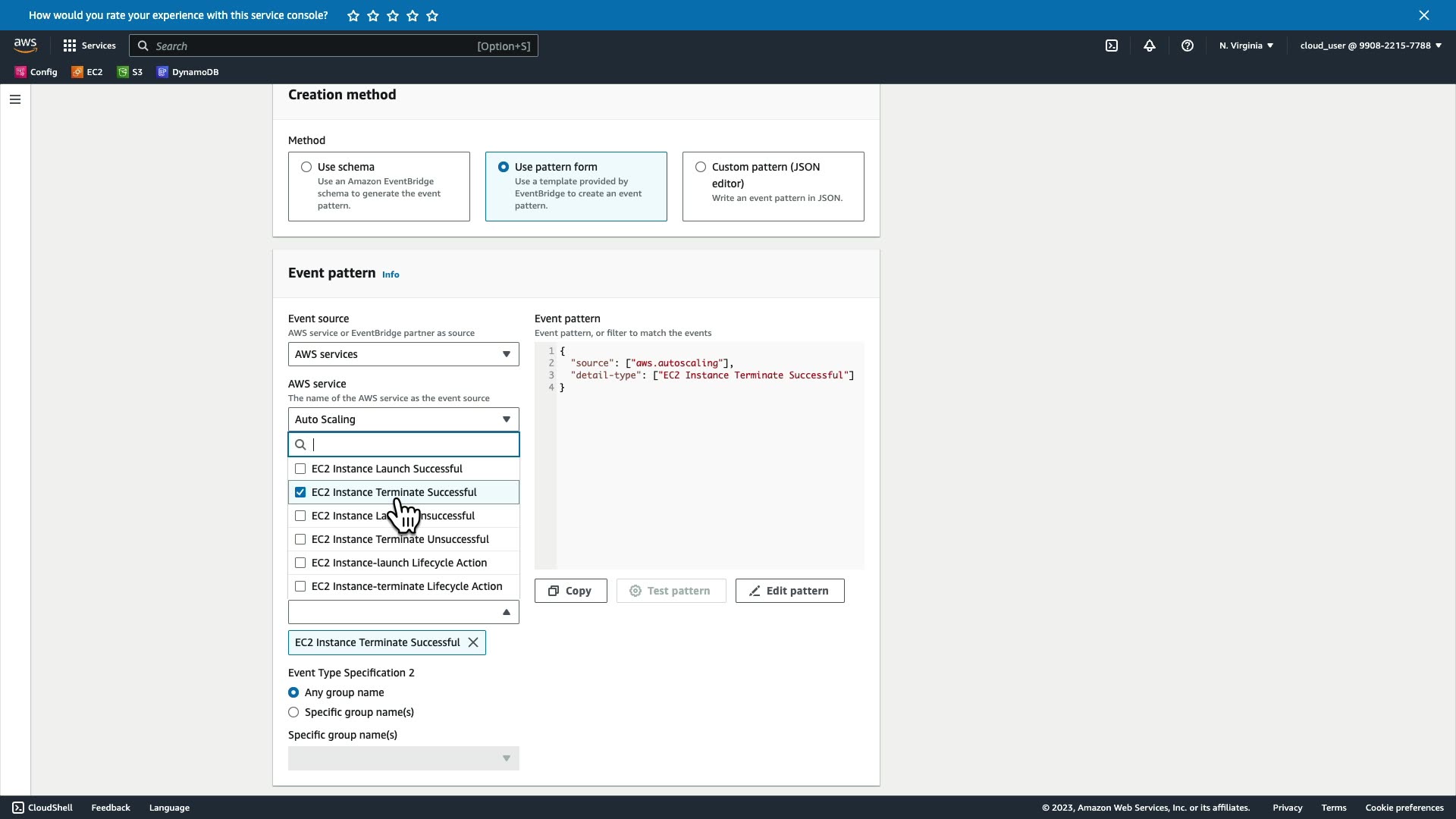The image size is (1456, 819).
Task: Remove the EC2 Instance Terminate Successful tag
Action: point(473,642)
